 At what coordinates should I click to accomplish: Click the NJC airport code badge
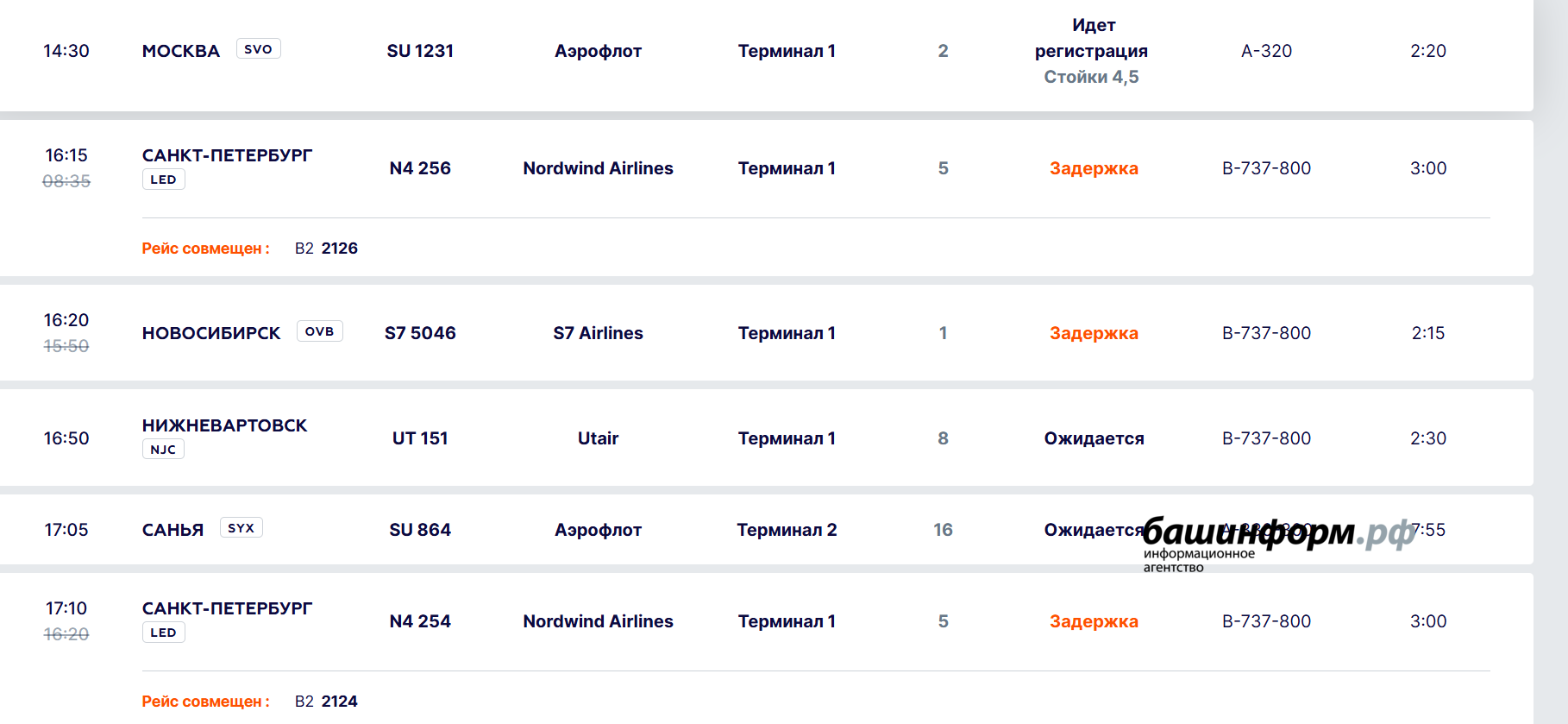[163, 450]
